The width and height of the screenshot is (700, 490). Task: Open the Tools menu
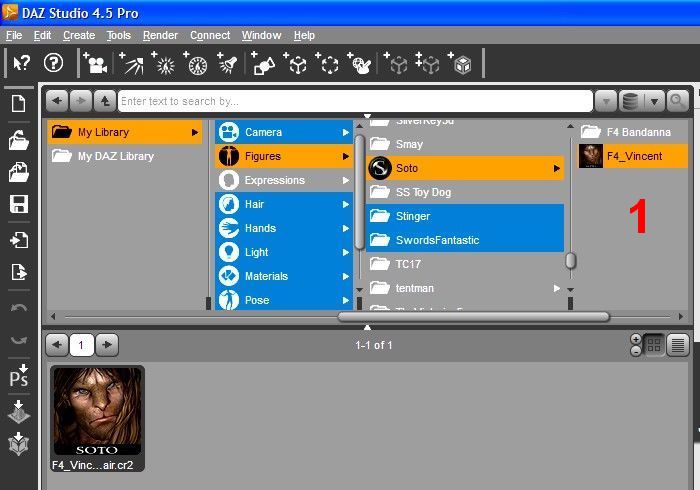(118, 35)
